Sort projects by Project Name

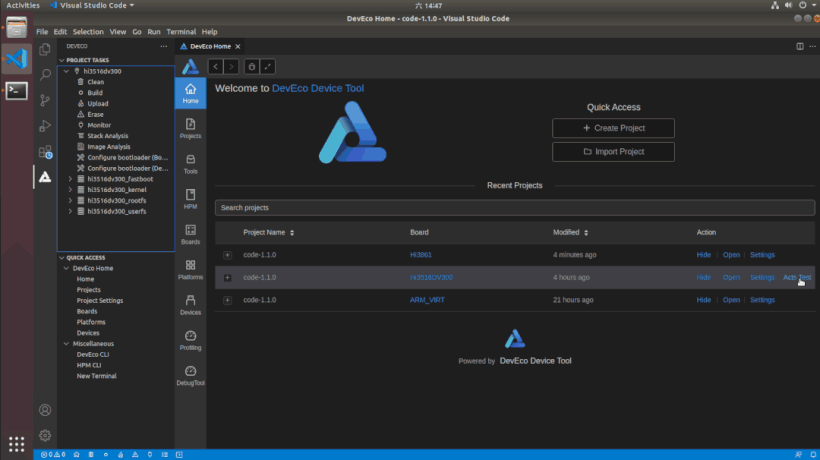[x=292, y=233]
